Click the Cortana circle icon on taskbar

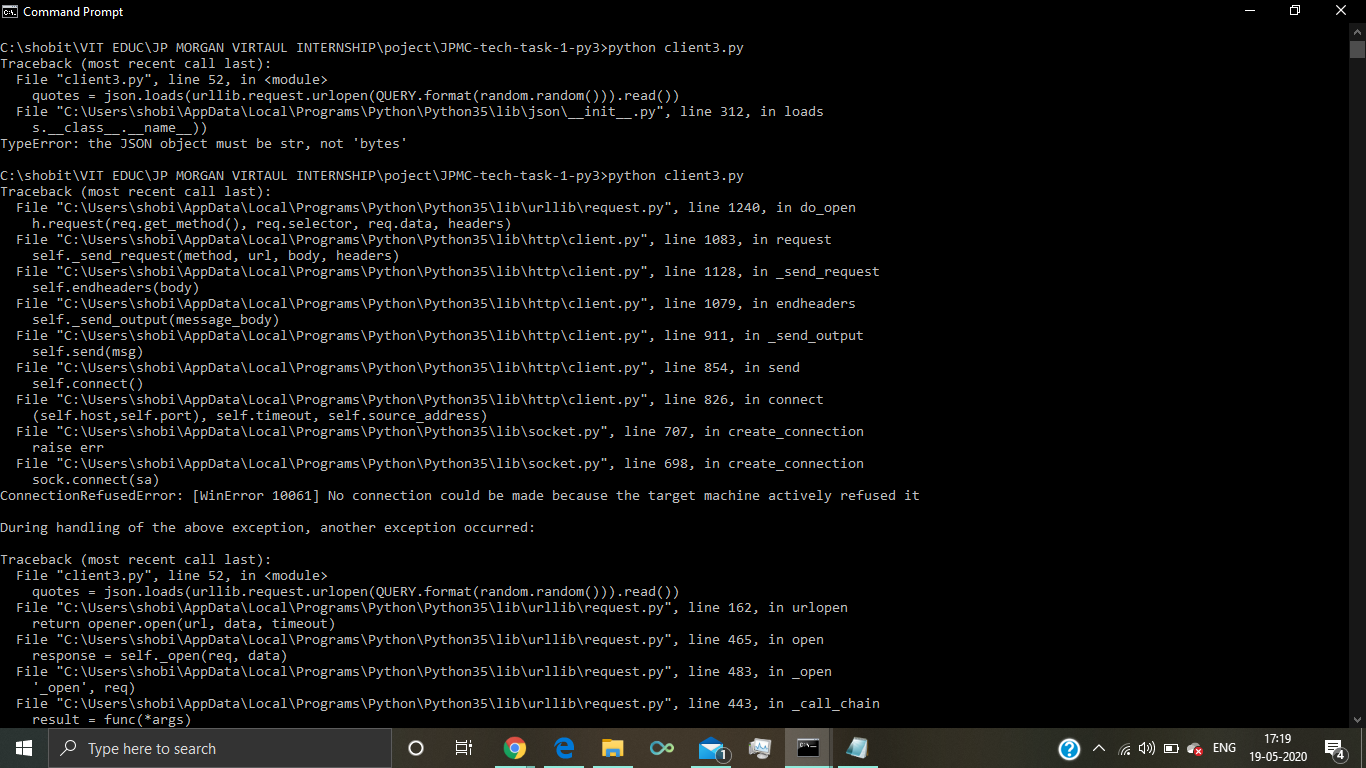pos(416,748)
